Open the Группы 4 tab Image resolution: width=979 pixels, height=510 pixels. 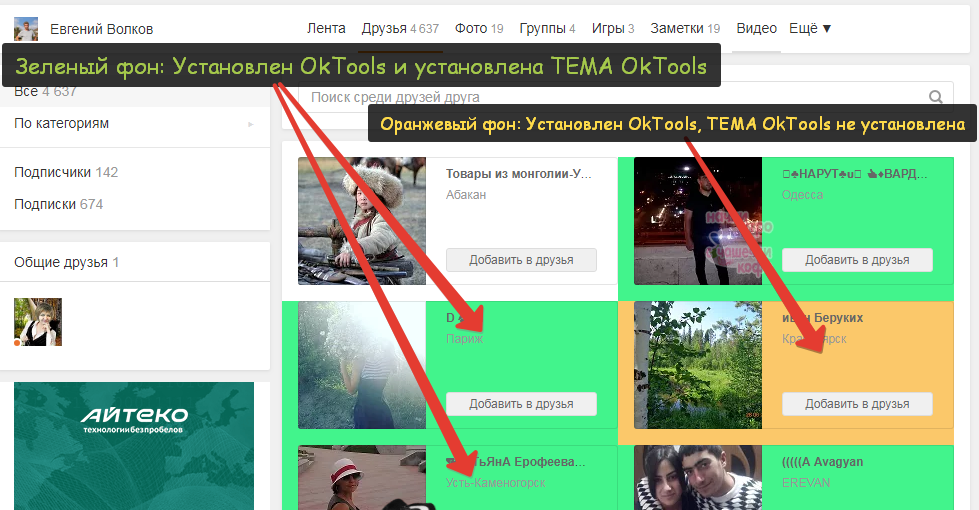[547, 28]
